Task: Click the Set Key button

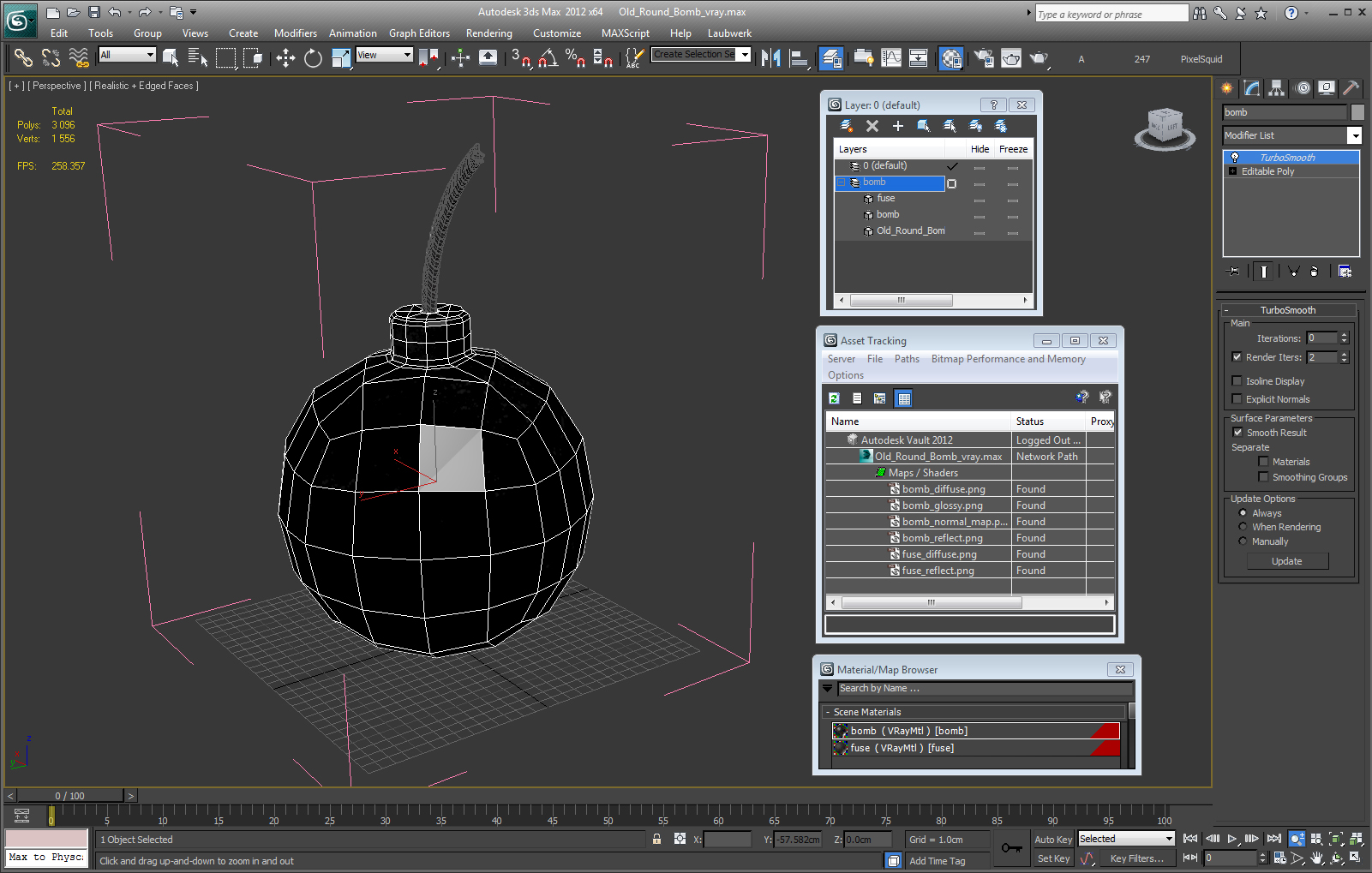Action: (1052, 858)
